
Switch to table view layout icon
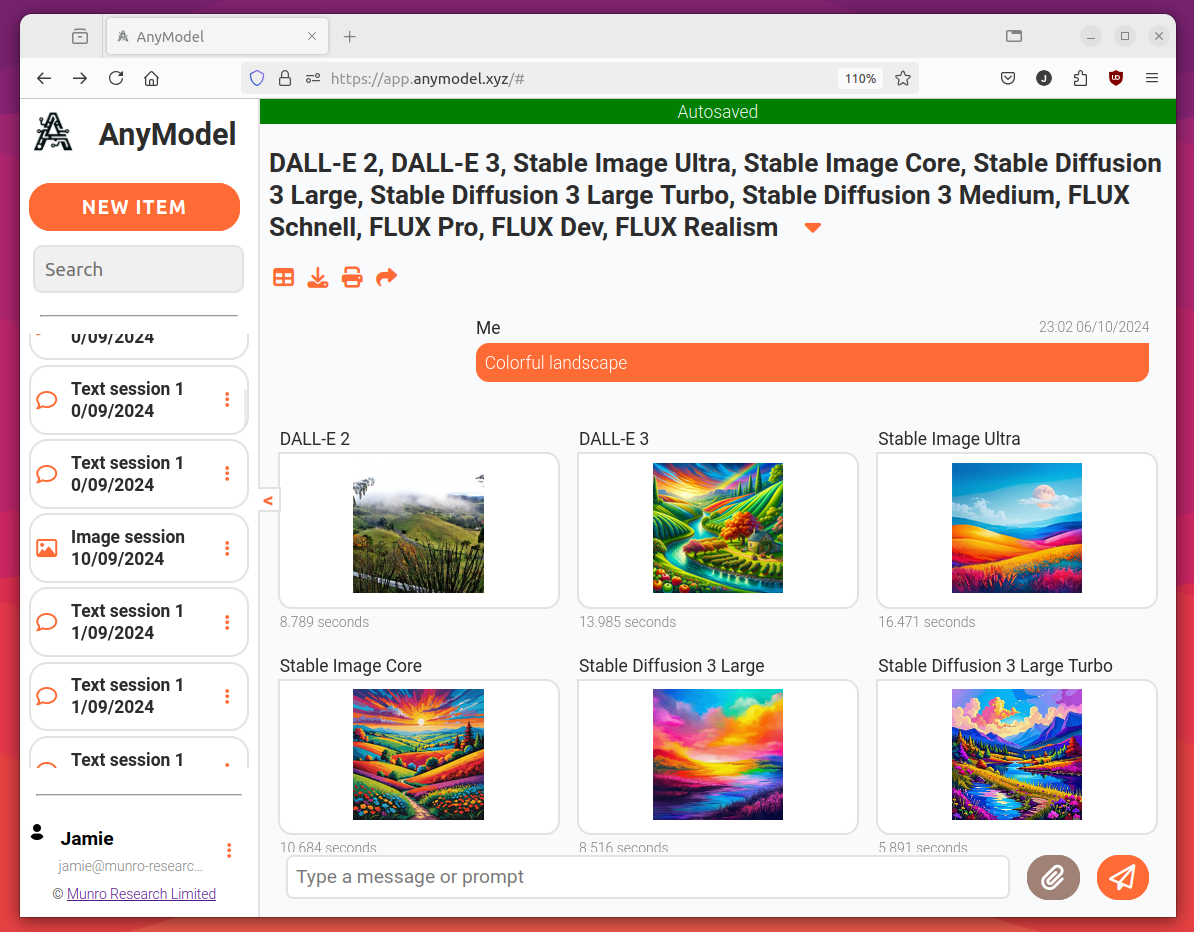coord(283,278)
